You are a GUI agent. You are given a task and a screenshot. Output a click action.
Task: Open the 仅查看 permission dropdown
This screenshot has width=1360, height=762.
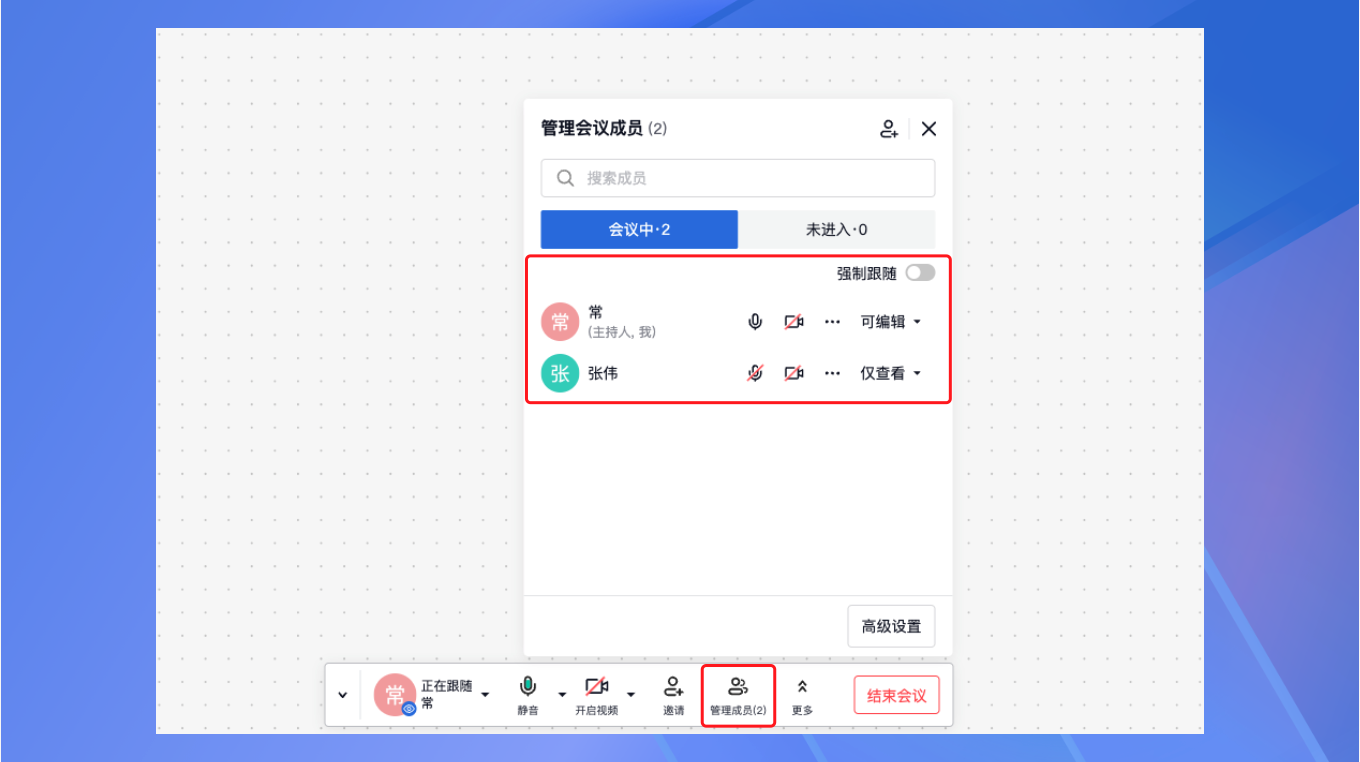(891, 373)
